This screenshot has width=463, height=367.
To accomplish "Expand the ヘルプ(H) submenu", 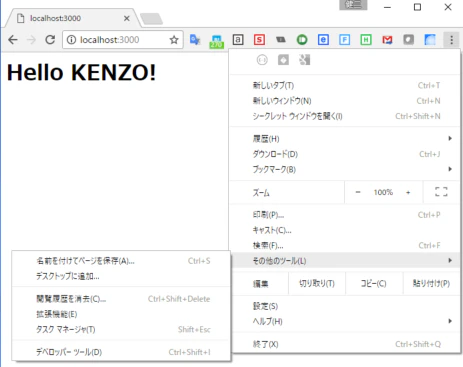I will (x=345, y=322).
